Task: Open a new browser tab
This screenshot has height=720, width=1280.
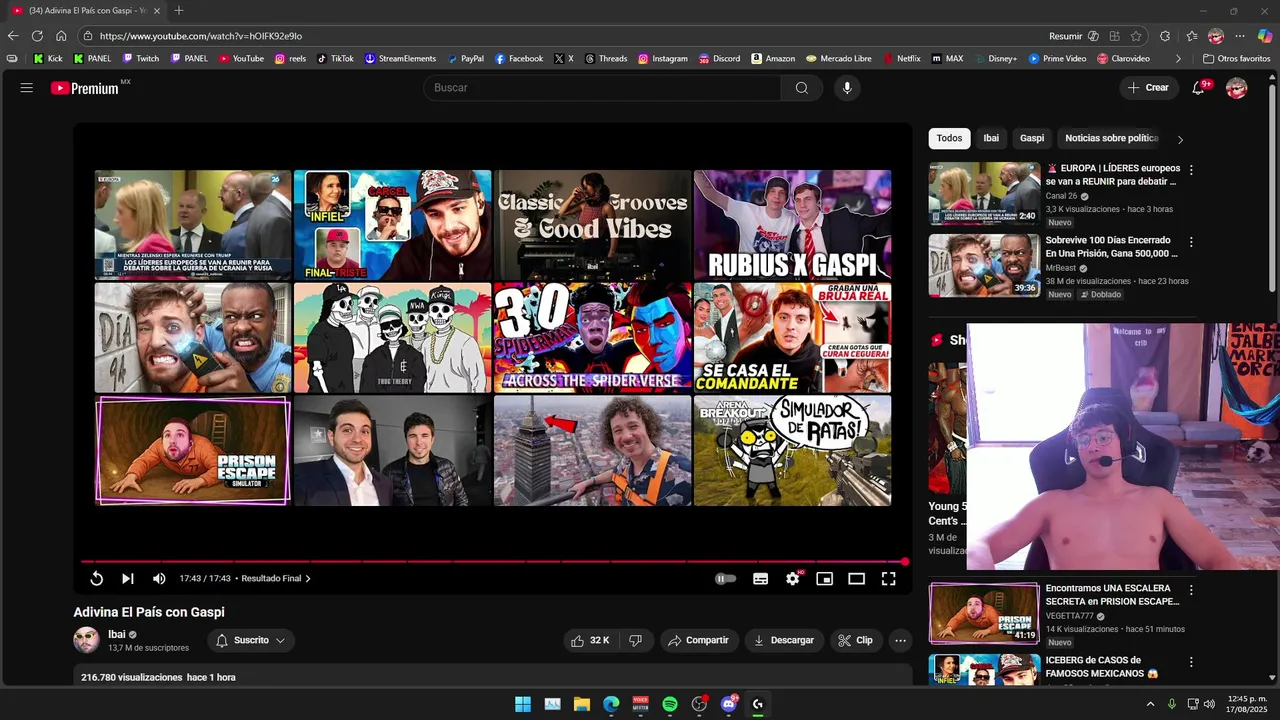Action: [x=179, y=11]
